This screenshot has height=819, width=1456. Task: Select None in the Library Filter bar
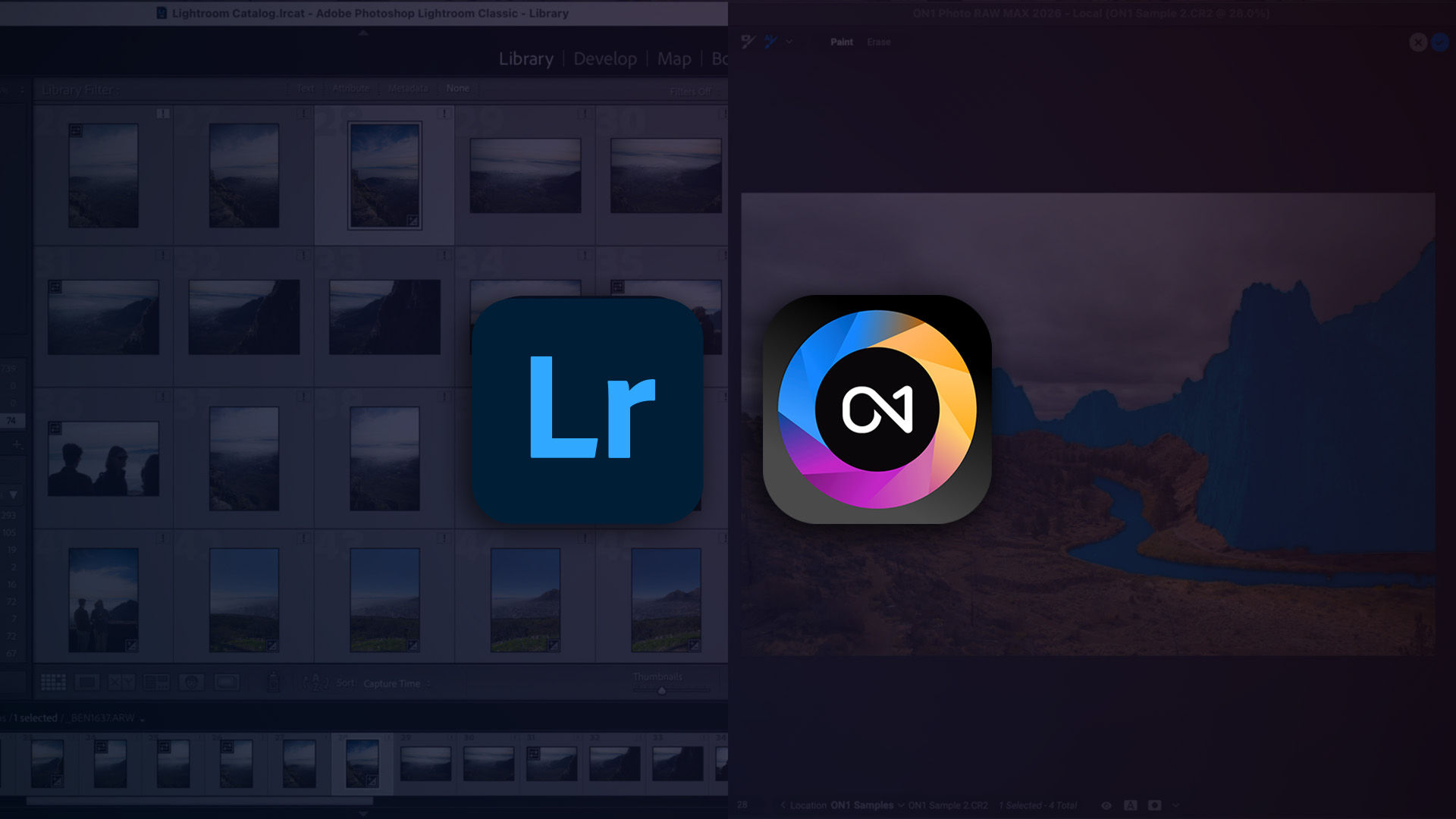[458, 88]
